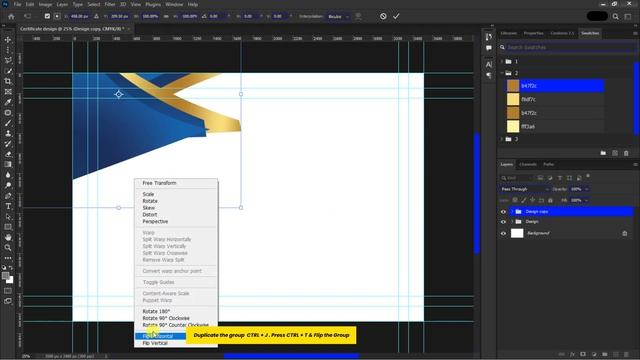
Task: Select the first b47f2c swatch
Action: tap(555, 86)
